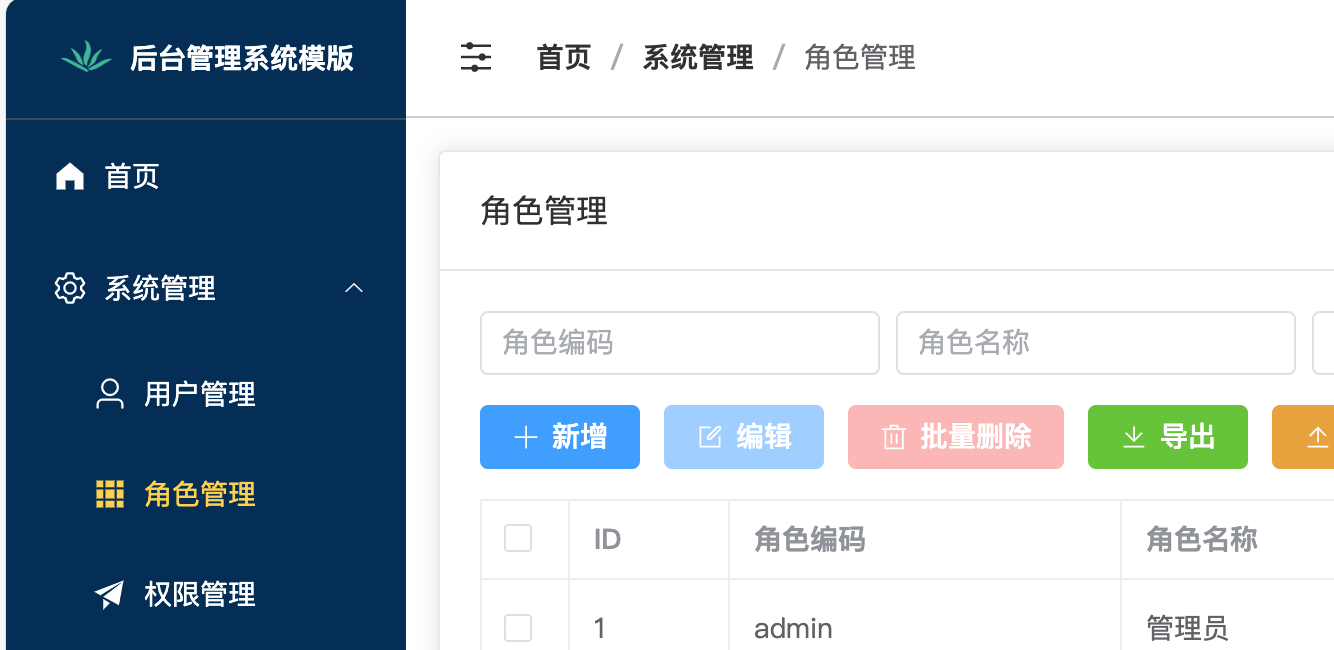
Task: Click the paper plane icon beside 权限管理
Action: coord(109,594)
